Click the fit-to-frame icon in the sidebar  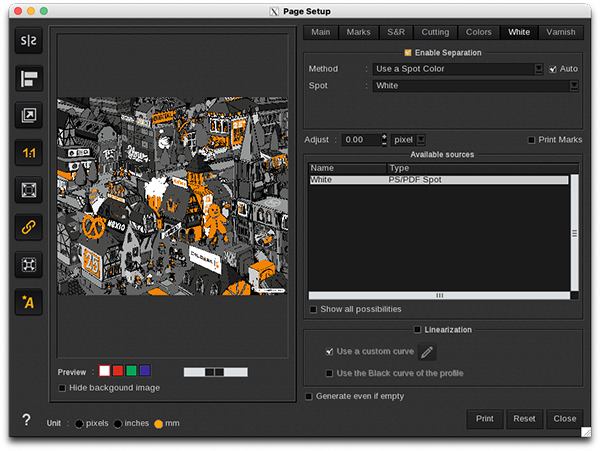click(x=28, y=190)
